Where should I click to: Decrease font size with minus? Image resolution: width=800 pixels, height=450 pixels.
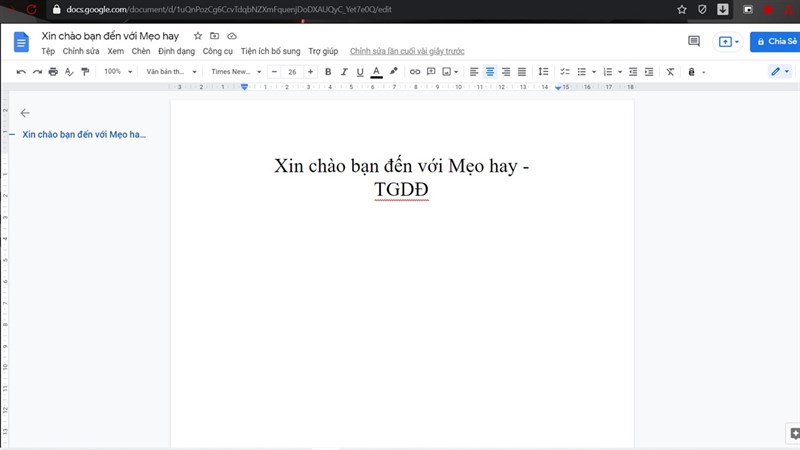(x=274, y=72)
